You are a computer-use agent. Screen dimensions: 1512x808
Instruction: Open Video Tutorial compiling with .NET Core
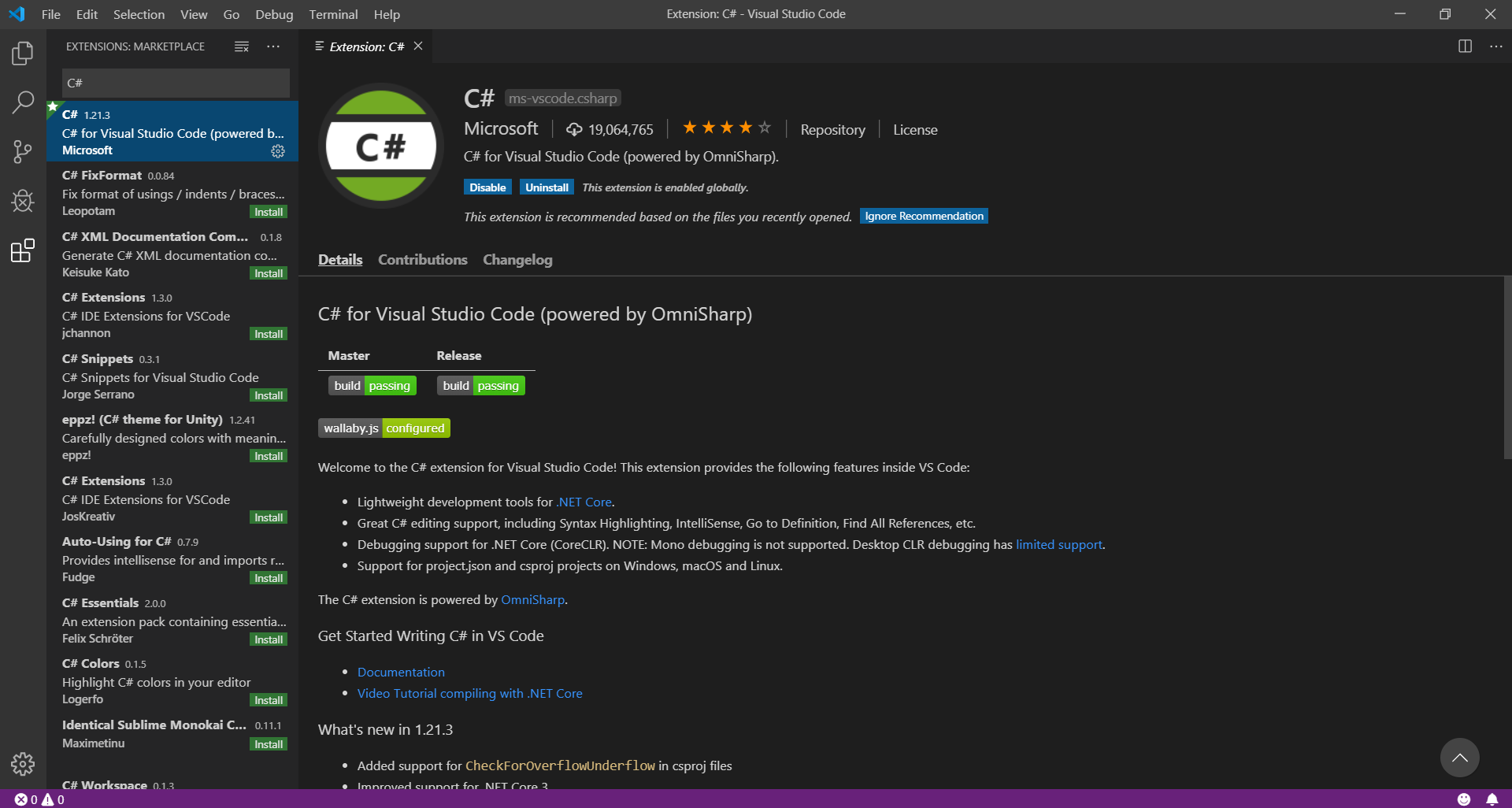[x=470, y=693]
